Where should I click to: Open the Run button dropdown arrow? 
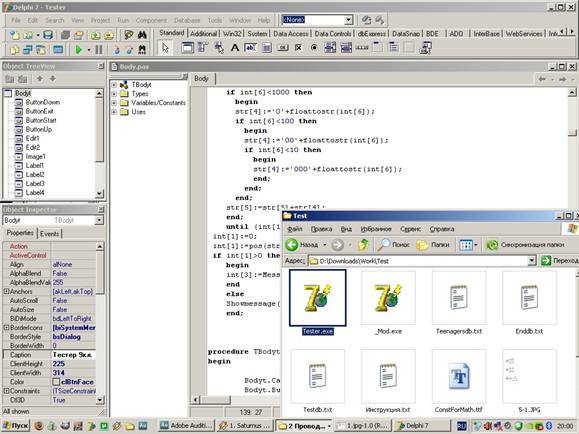click(89, 49)
